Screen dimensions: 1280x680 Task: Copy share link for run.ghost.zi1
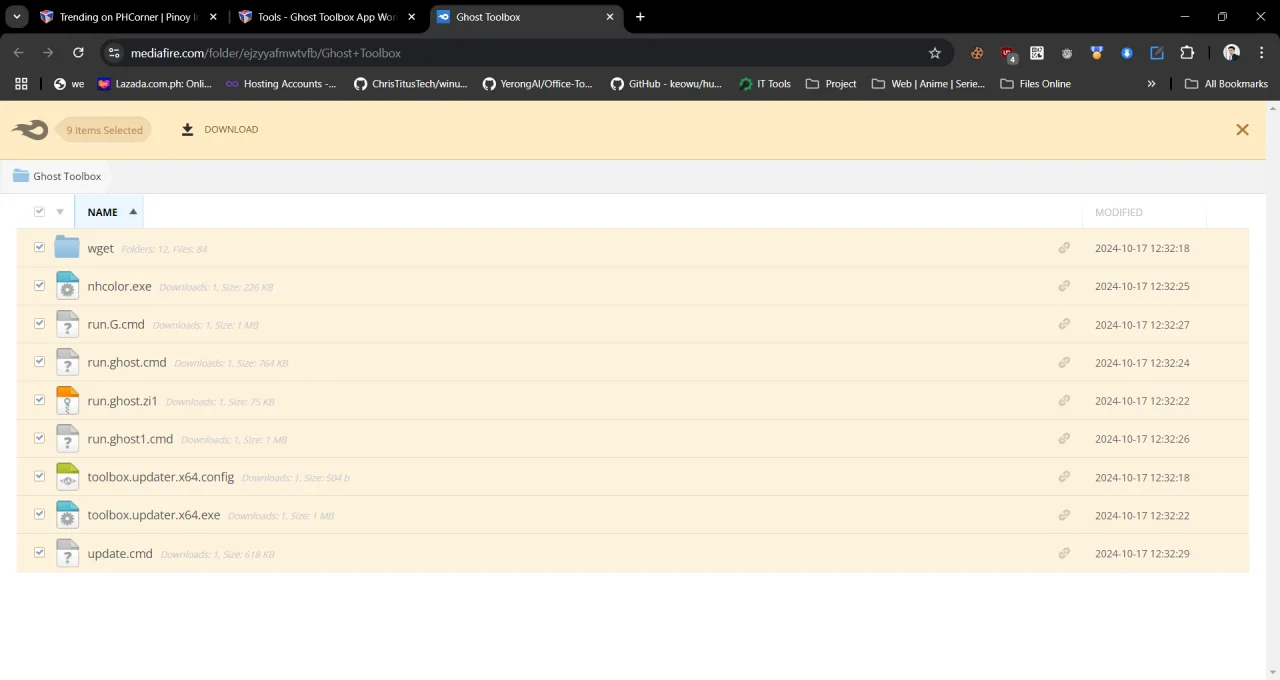[x=1064, y=400]
